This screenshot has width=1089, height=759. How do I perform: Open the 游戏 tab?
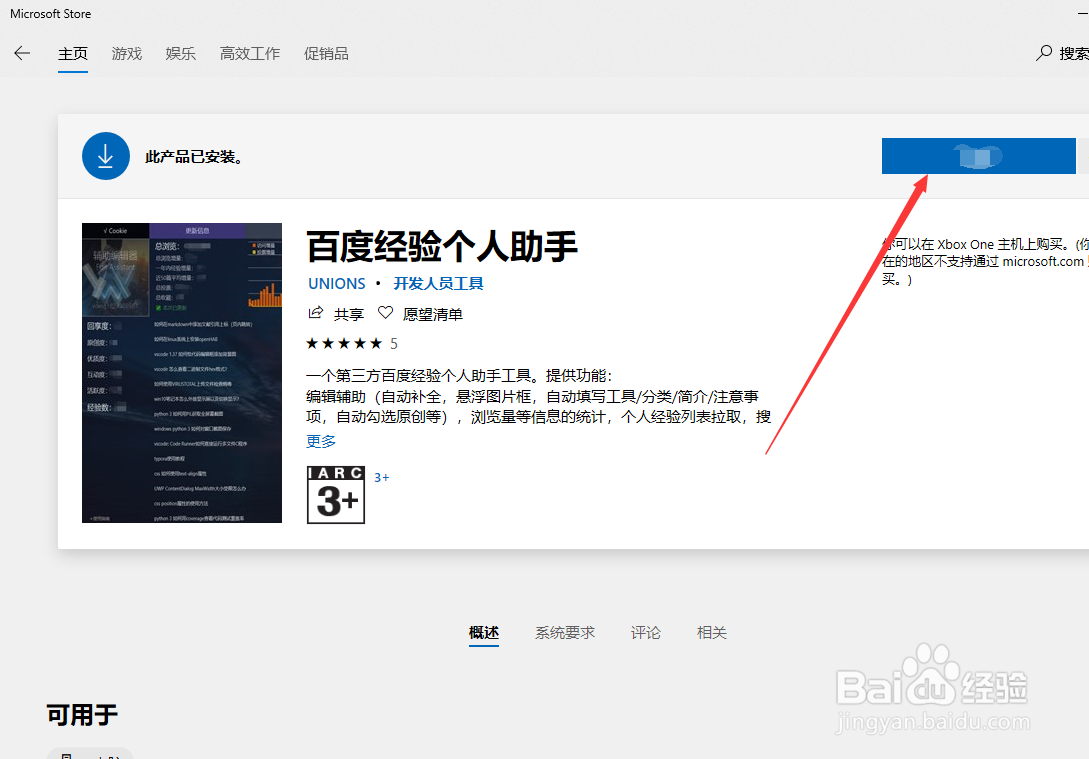[126, 53]
